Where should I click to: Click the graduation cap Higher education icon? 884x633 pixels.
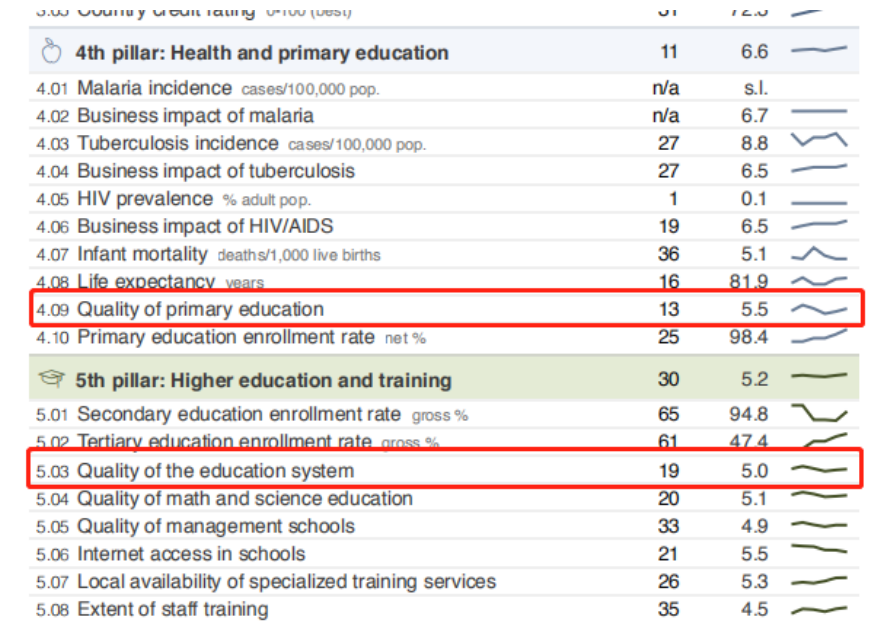point(51,378)
